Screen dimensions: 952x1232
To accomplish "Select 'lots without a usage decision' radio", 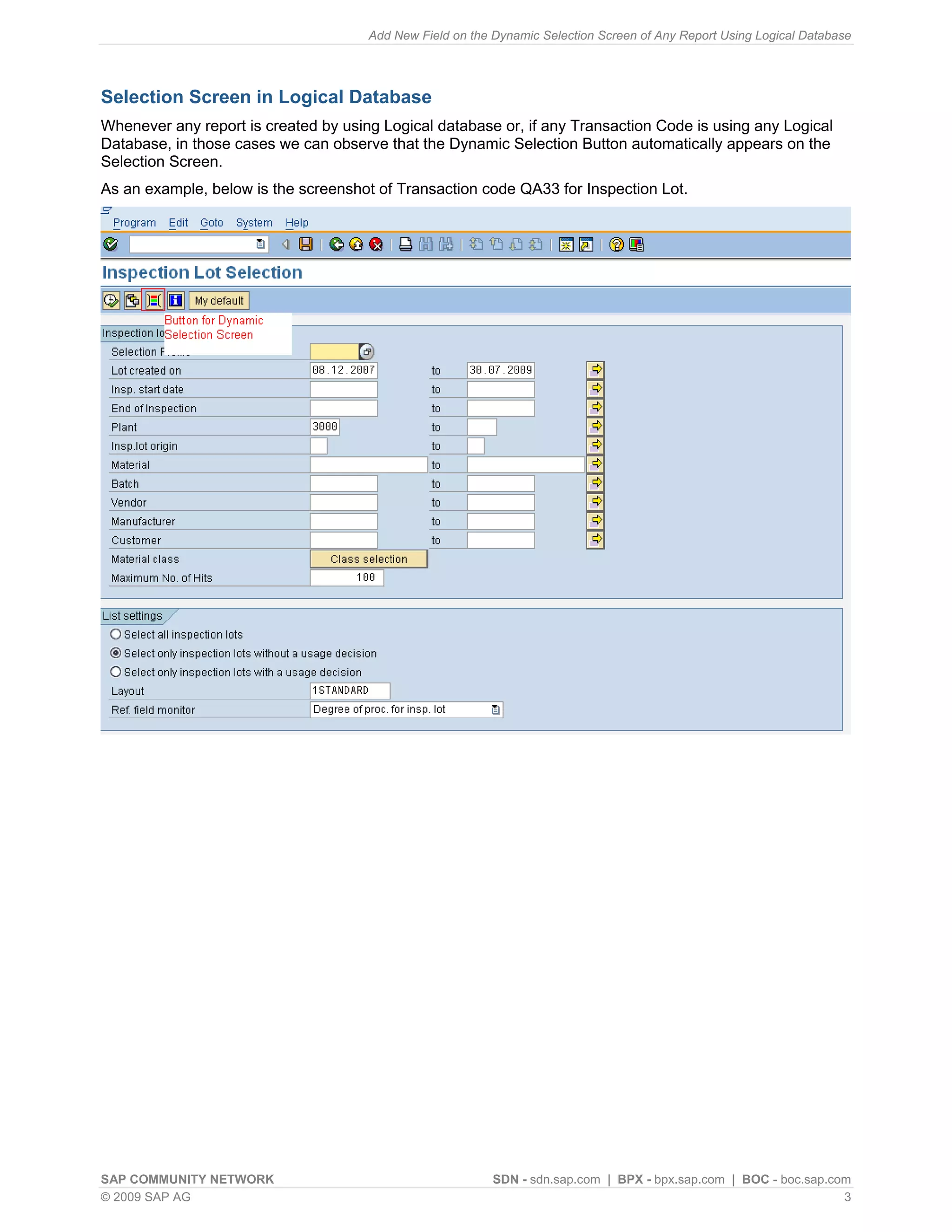I will tap(116, 653).
